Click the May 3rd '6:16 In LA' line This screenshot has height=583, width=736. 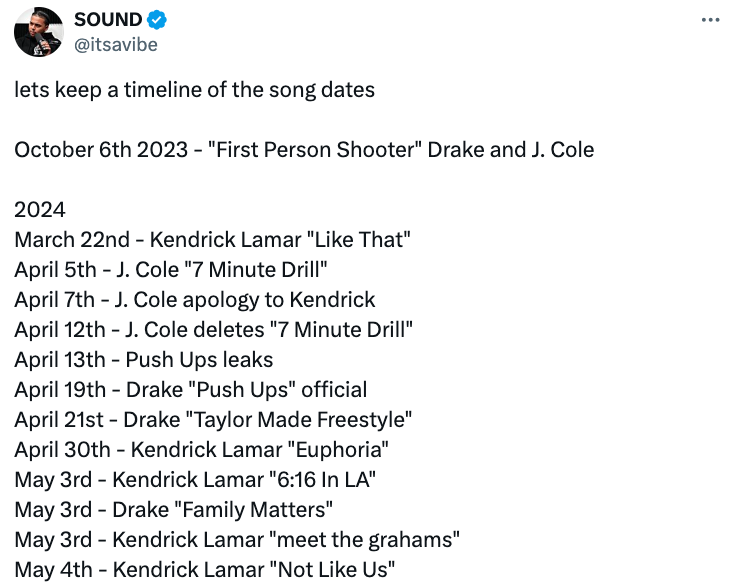(195, 480)
